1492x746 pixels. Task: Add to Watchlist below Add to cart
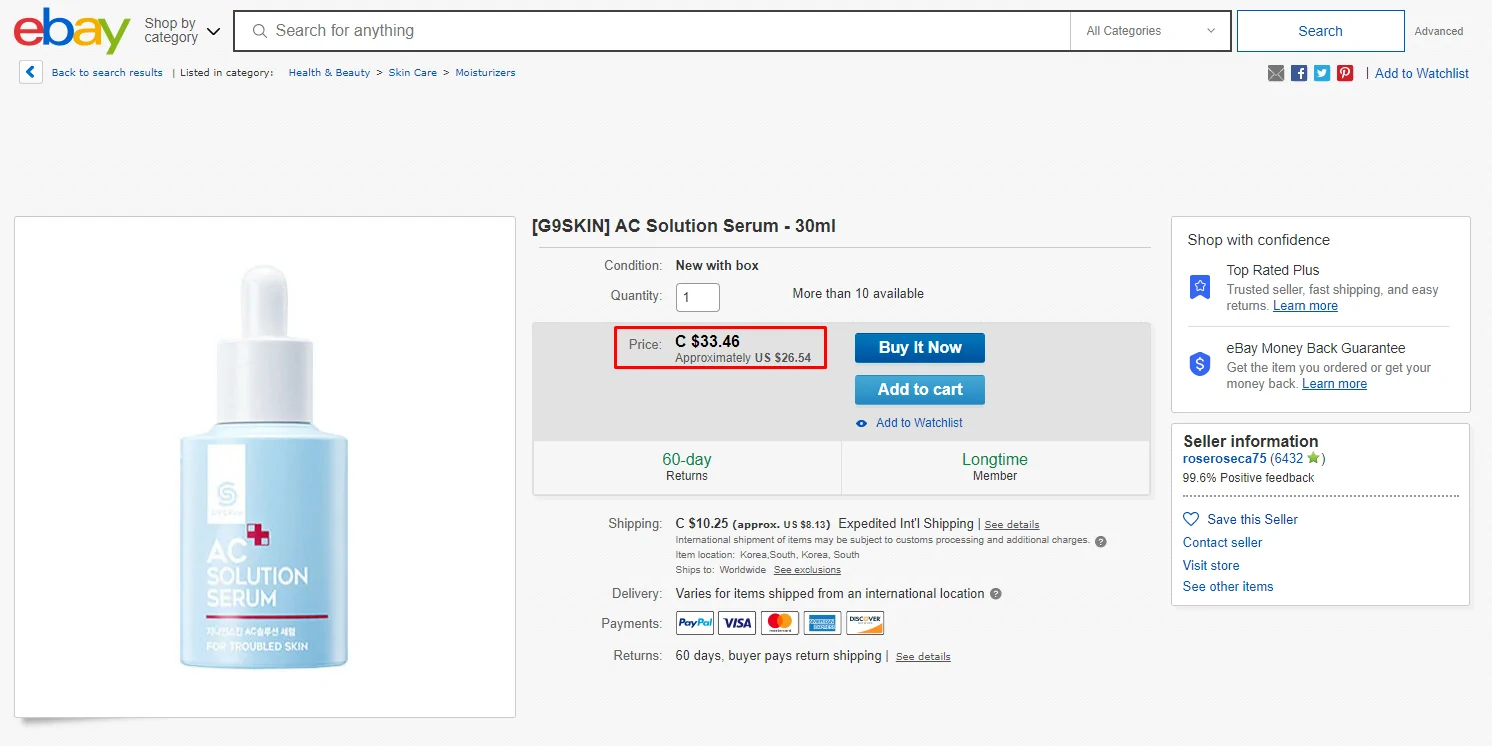pos(918,423)
